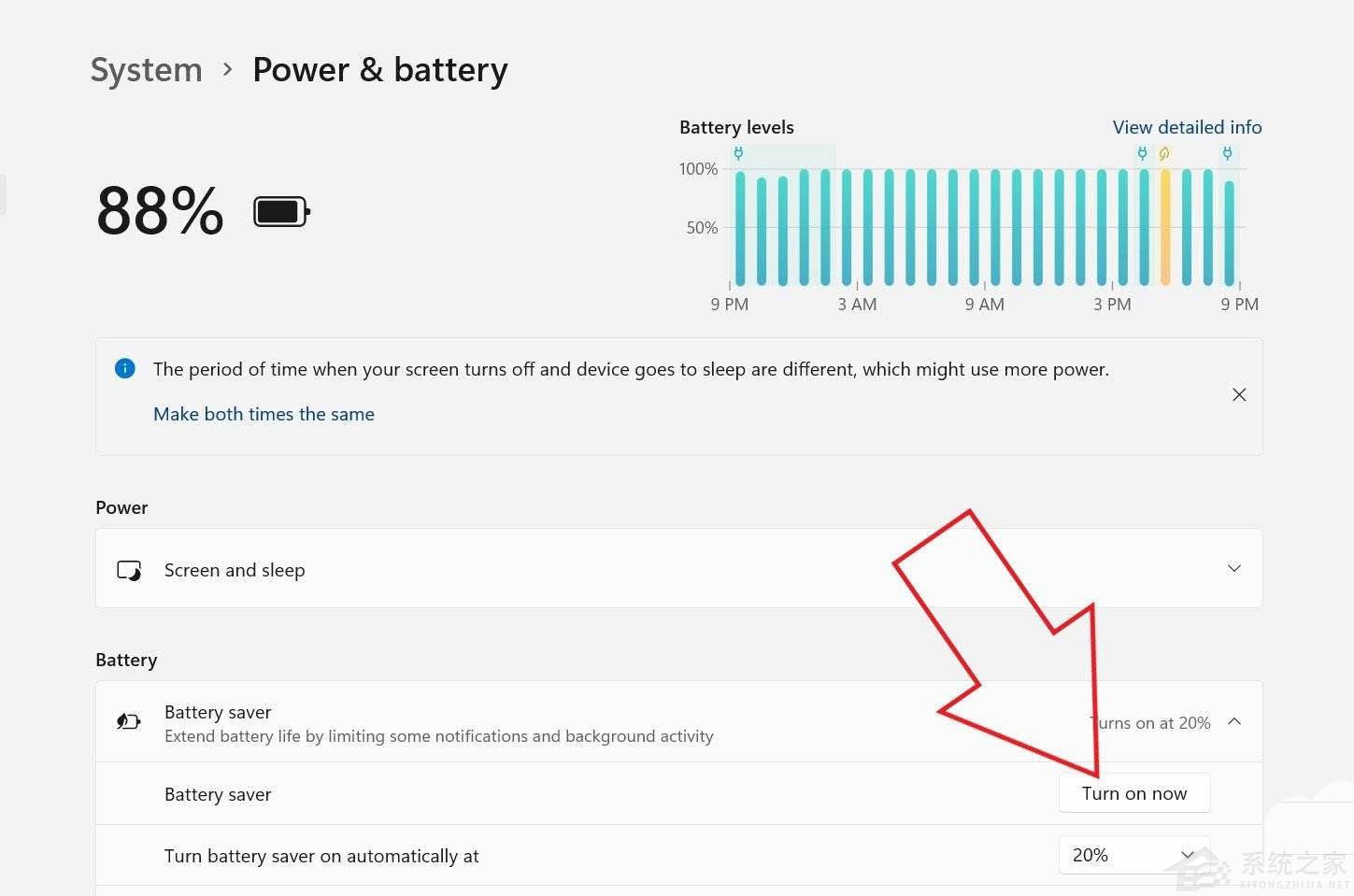The width and height of the screenshot is (1354, 896).
Task: Click the Battery saver leaf icon
Action: click(128, 721)
